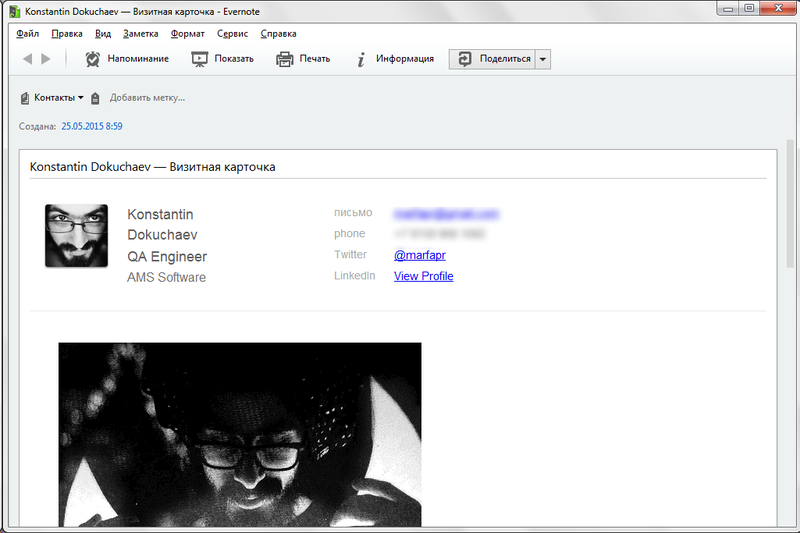The width and height of the screenshot is (800, 533).
Task: Click the blurred phone number
Action: coord(439,234)
